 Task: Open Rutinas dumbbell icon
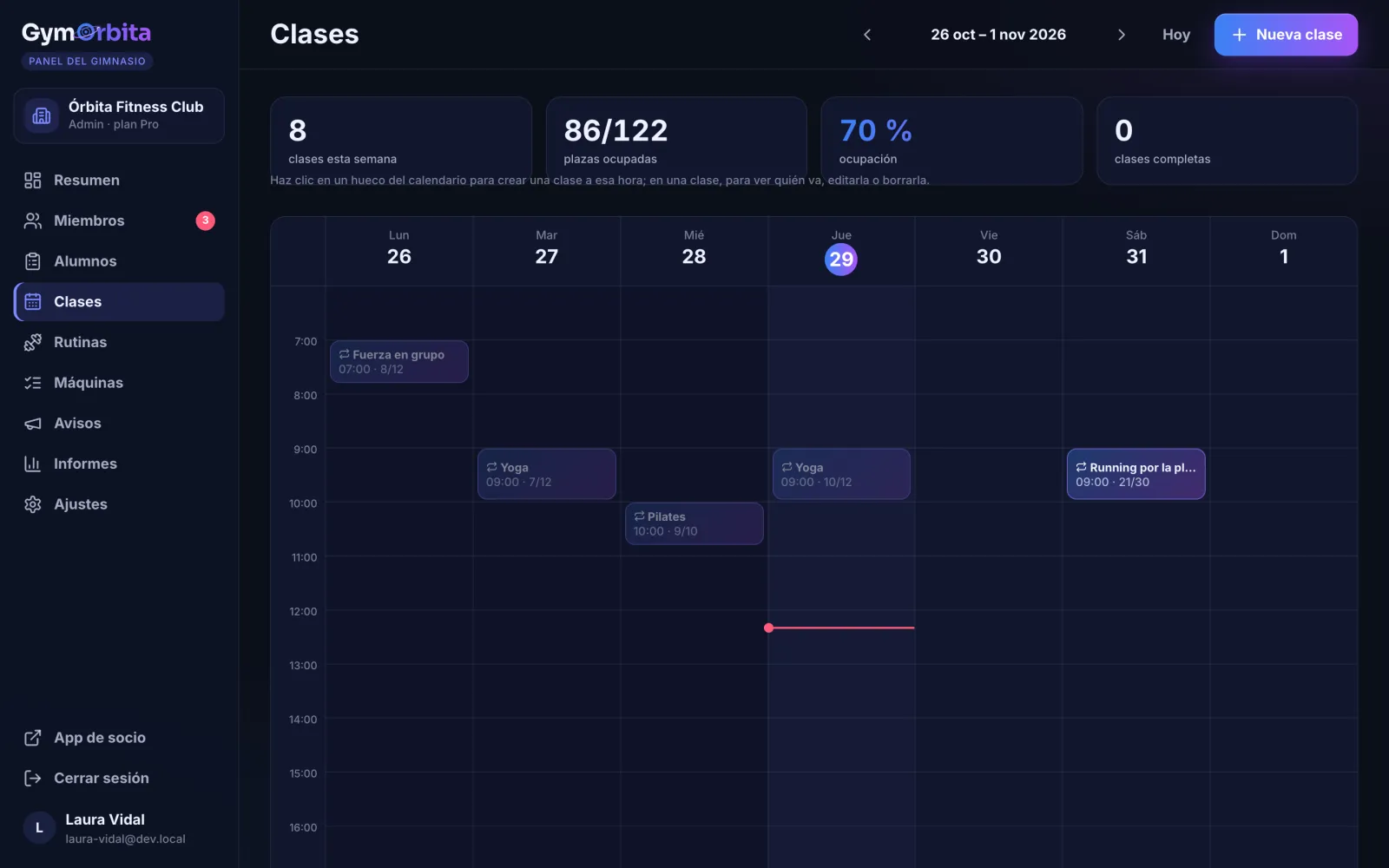(x=33, y=342)
